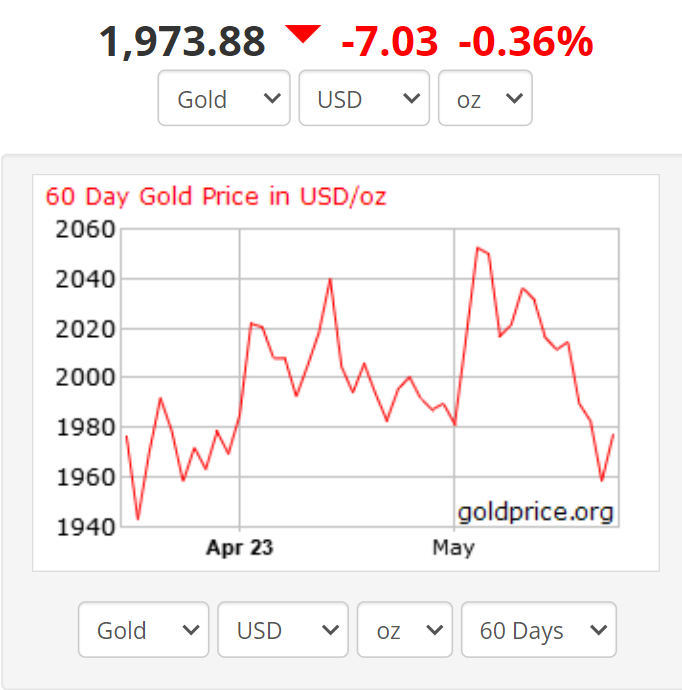682x690 pixels.
Task: Expand the top USD currency dropdown
Action: 364,98
